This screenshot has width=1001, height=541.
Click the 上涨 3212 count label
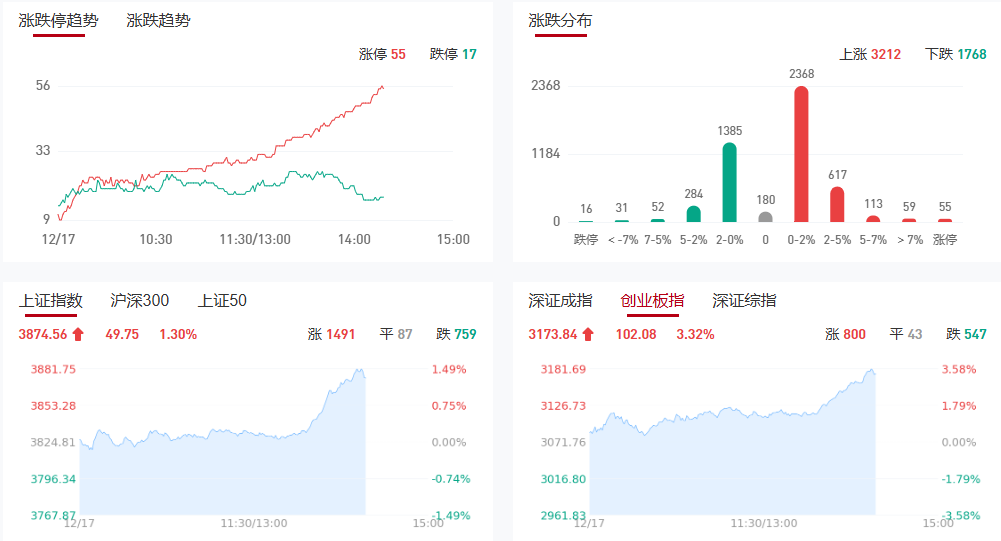[870, 54]
